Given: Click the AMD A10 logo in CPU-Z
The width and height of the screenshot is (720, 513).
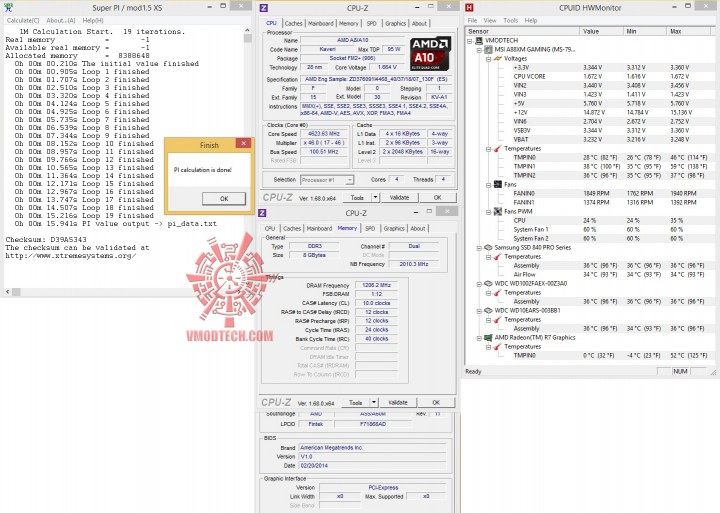Looking at the screenshot, I should tap(429, 53).
